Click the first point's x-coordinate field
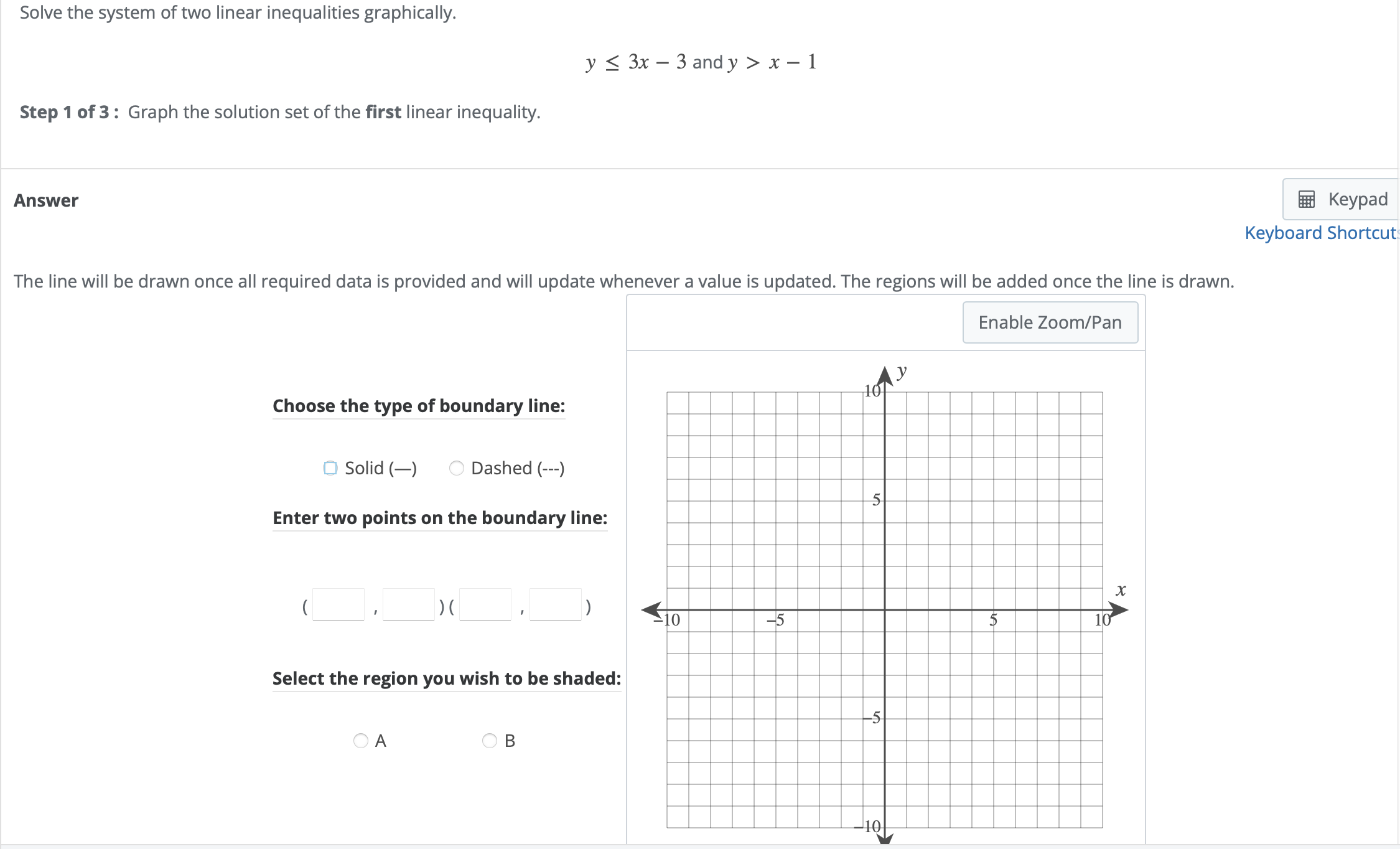 click(x=337, y=604)
